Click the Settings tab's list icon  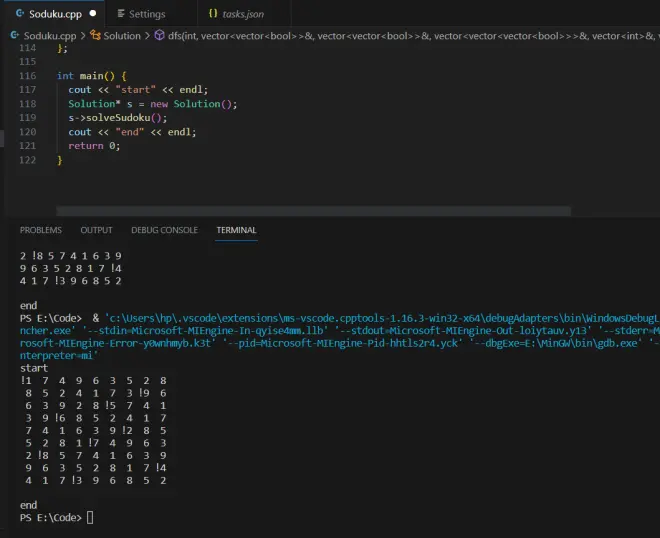pyautogui.click(x=120, y=14)
